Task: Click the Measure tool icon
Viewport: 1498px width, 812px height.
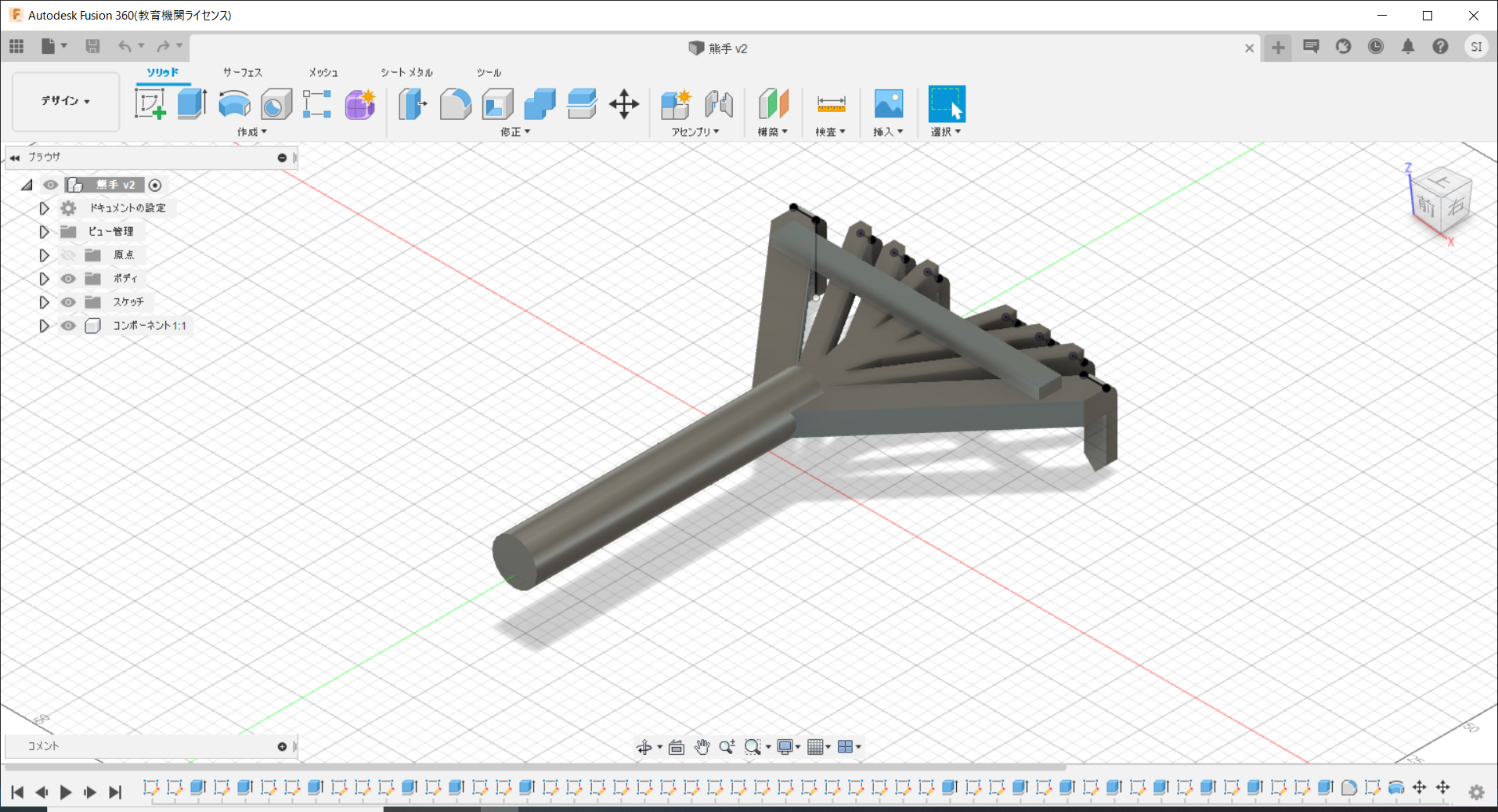Action: pyautogui.click(x=831, y=103)
